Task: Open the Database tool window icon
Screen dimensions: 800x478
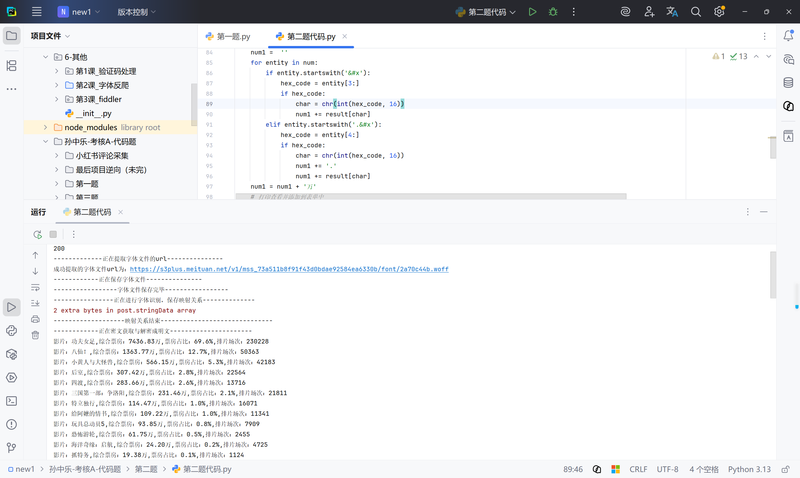Action: click(788, 83)
